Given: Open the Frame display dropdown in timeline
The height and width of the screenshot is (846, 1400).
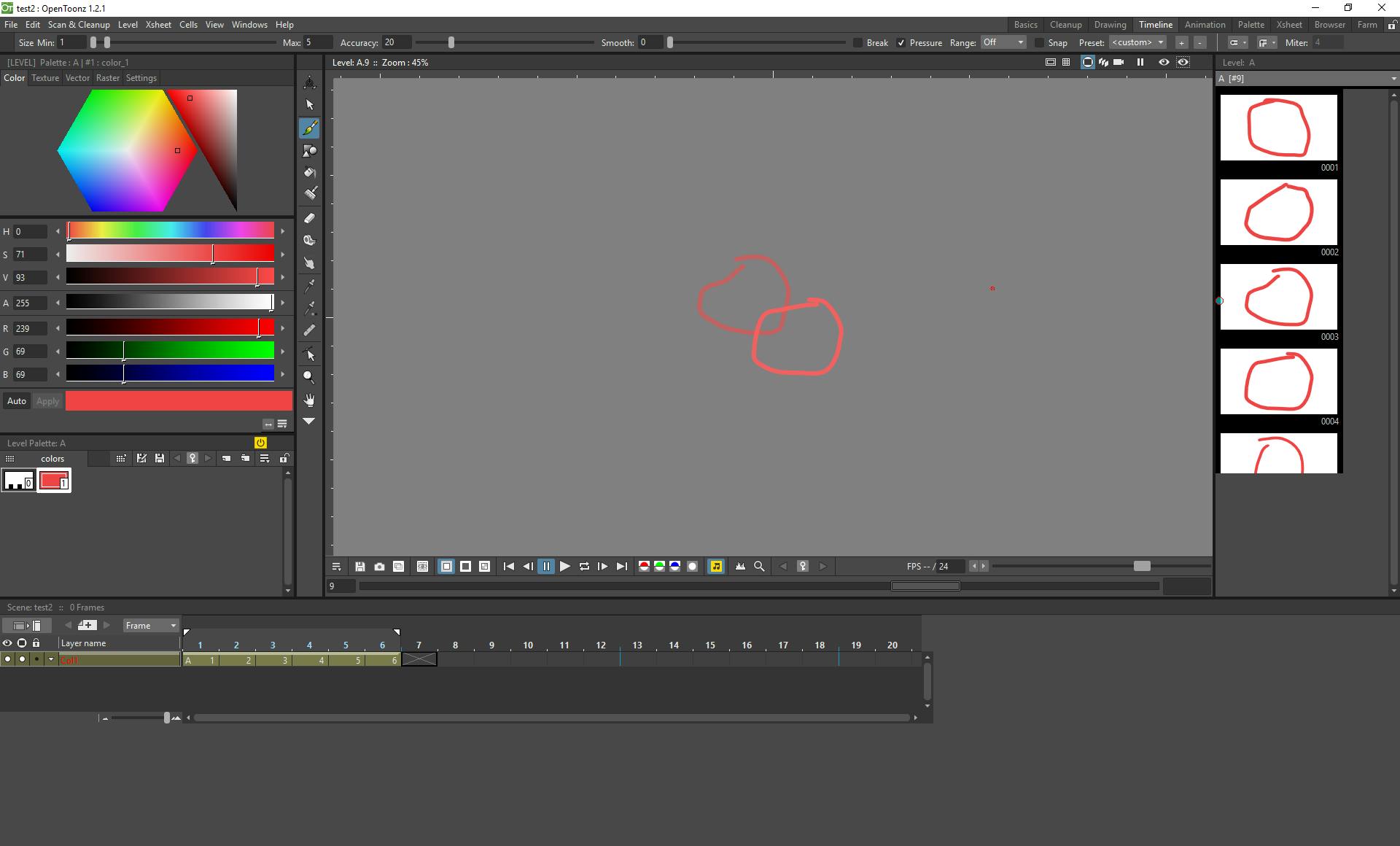Looking at the screenshot, I should (150, 626).
